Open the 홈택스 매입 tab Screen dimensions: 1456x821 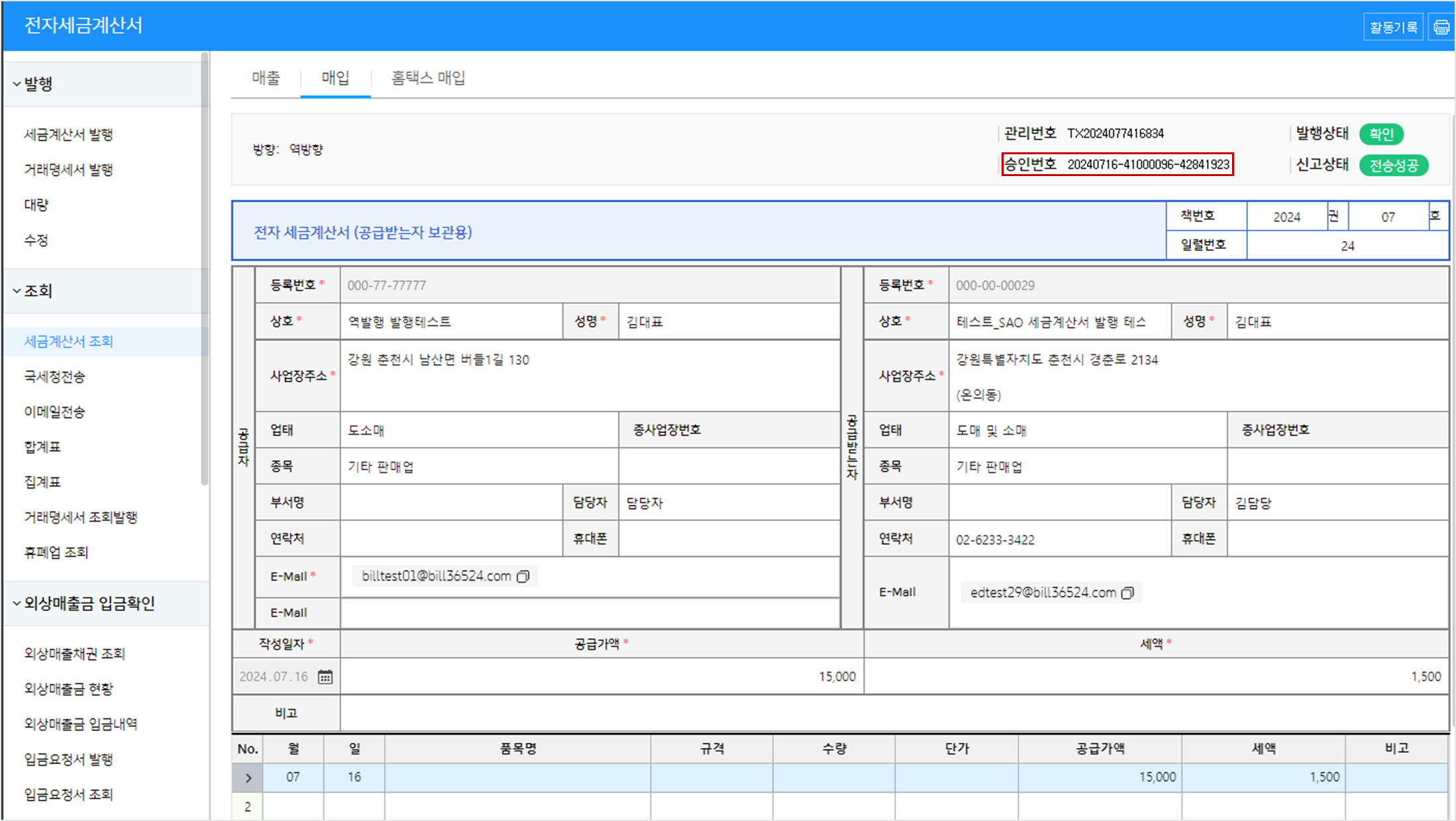tap(428, 78)
